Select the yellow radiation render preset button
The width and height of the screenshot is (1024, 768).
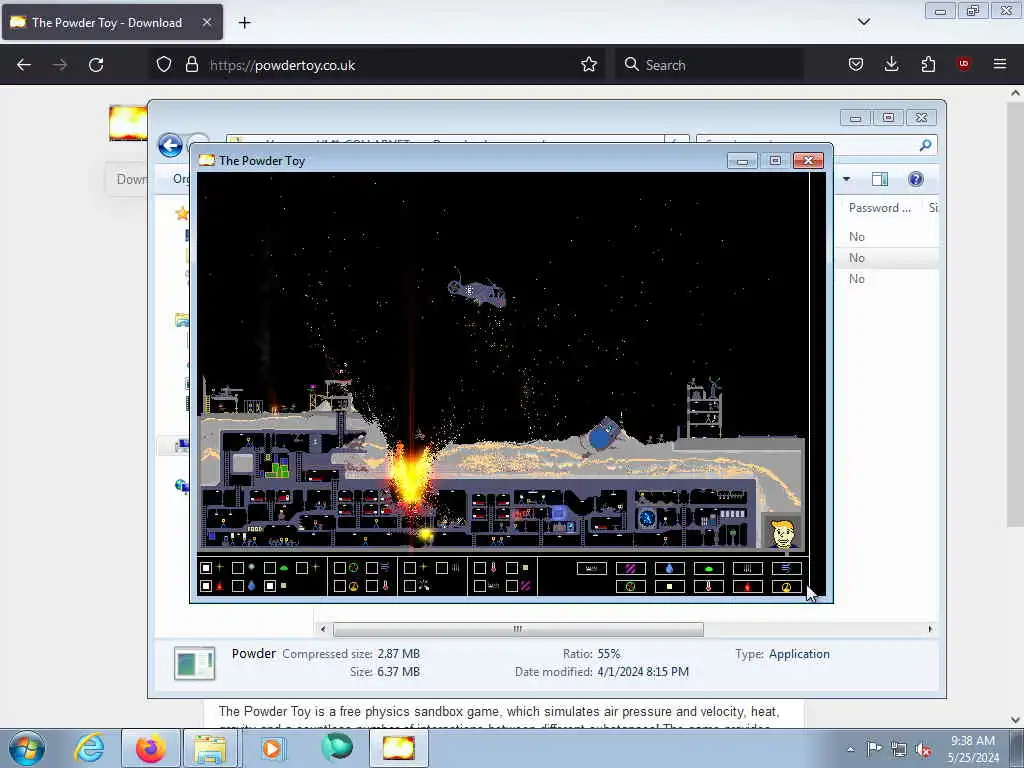pos(786,586)
